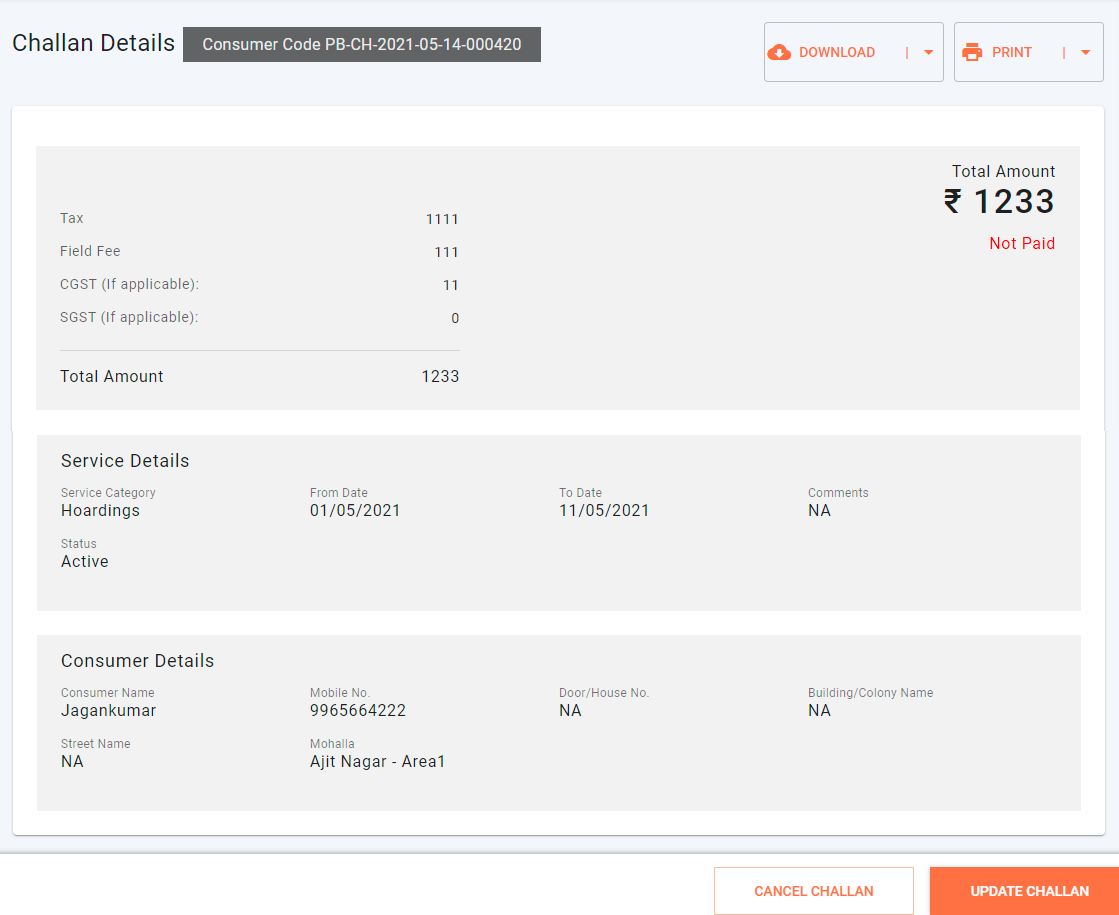
Task: Click the cloud download icon
Action: (x=779, y=53)
